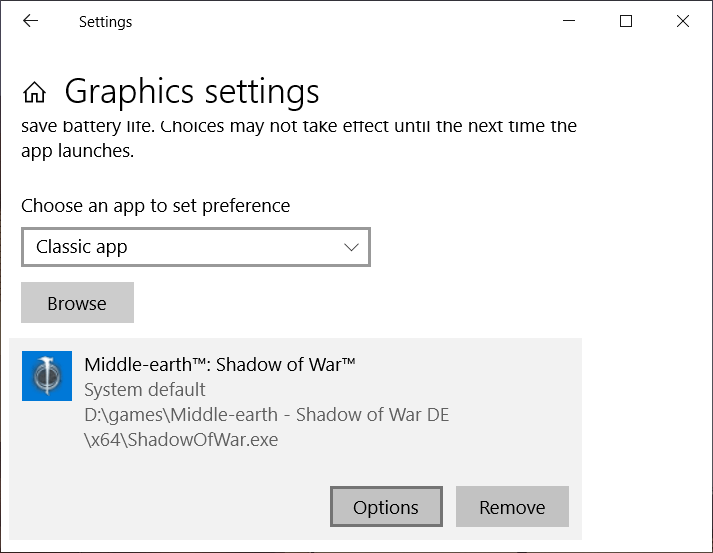This screenshot has height=553, width=713.
Task: Remove the Shadow of War entry
Action: pos(512,507)
